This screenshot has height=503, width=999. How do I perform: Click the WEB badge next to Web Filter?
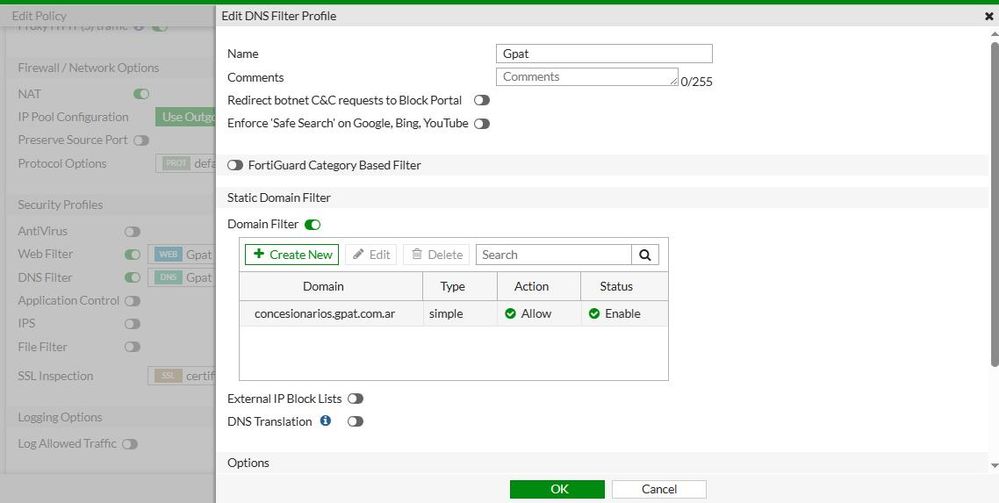point(169,254)
